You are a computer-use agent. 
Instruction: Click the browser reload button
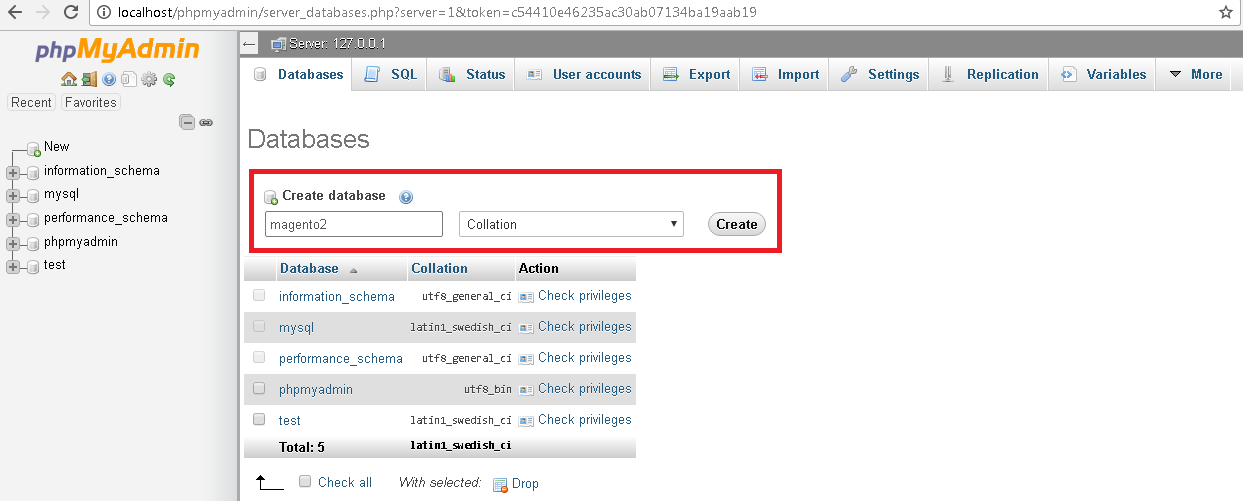click(x=71, y=13)
